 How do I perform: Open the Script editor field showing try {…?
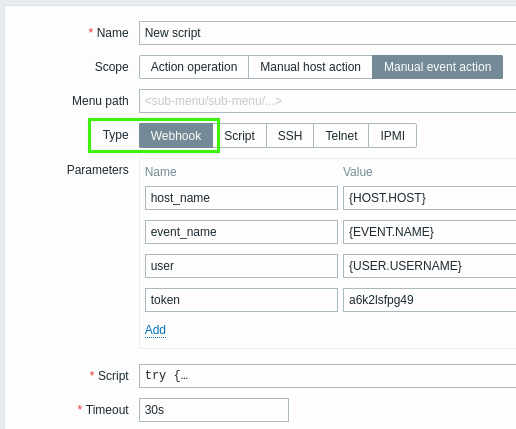coord(328,376)
